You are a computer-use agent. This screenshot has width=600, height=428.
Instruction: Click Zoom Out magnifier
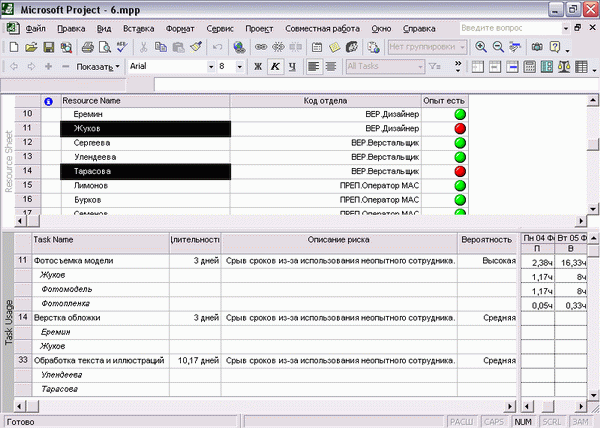[498, 47]
